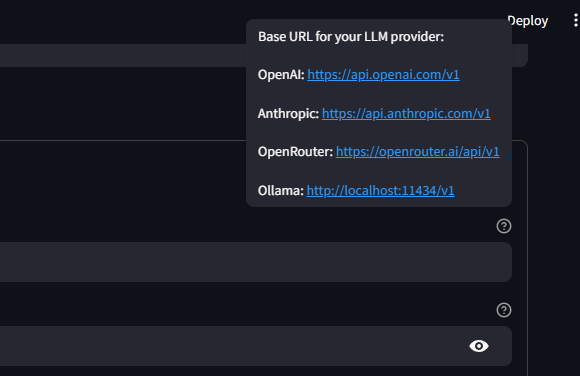Open the Anthropic api.anthropic.com/v1 link
This screenshot has height=376, width=580.
pyautogui.click(x=406, y=113)
